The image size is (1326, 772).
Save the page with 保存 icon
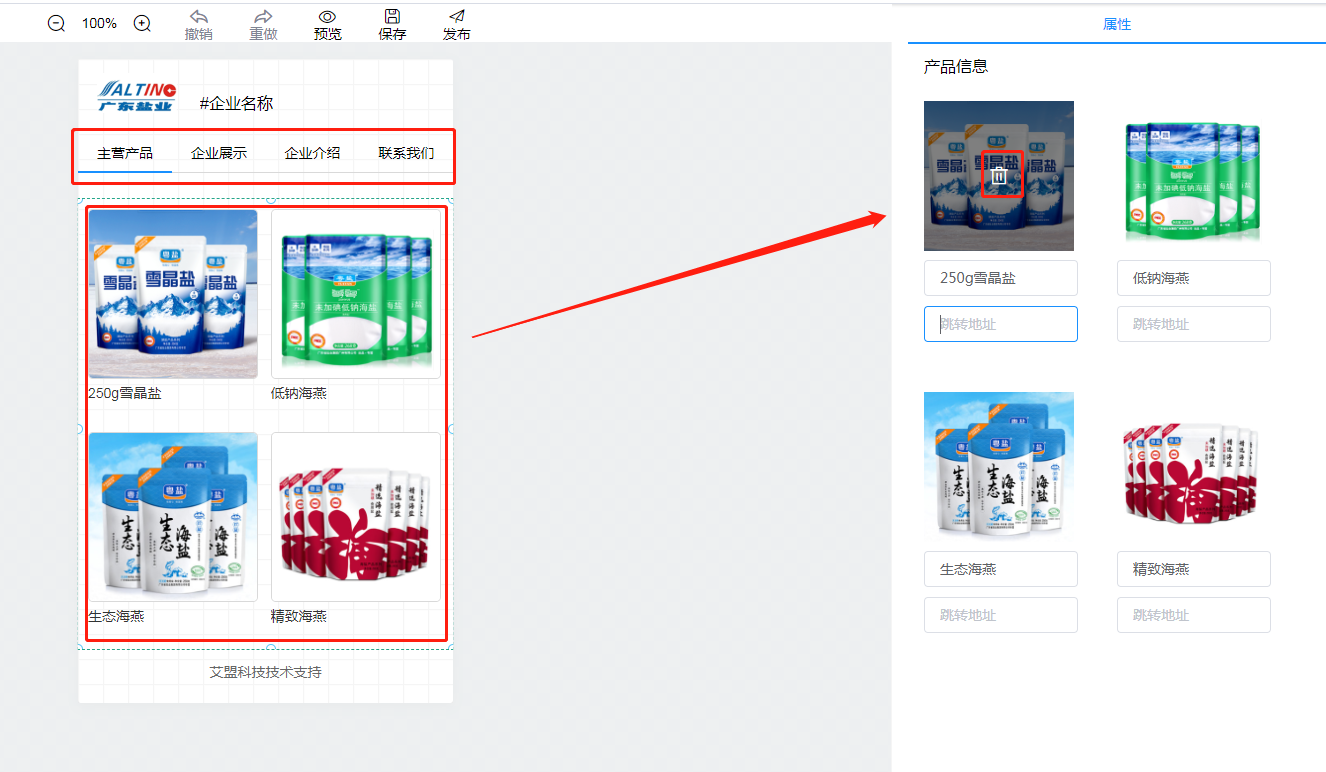[x=392, y=16]
